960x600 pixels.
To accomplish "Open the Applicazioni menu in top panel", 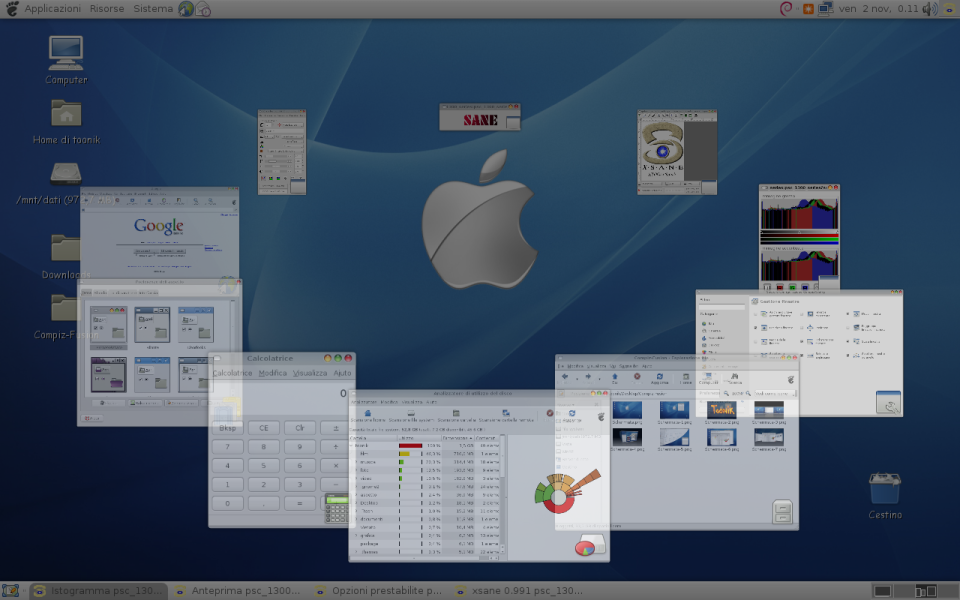I will pyautogui.click(x=53, y=9).
